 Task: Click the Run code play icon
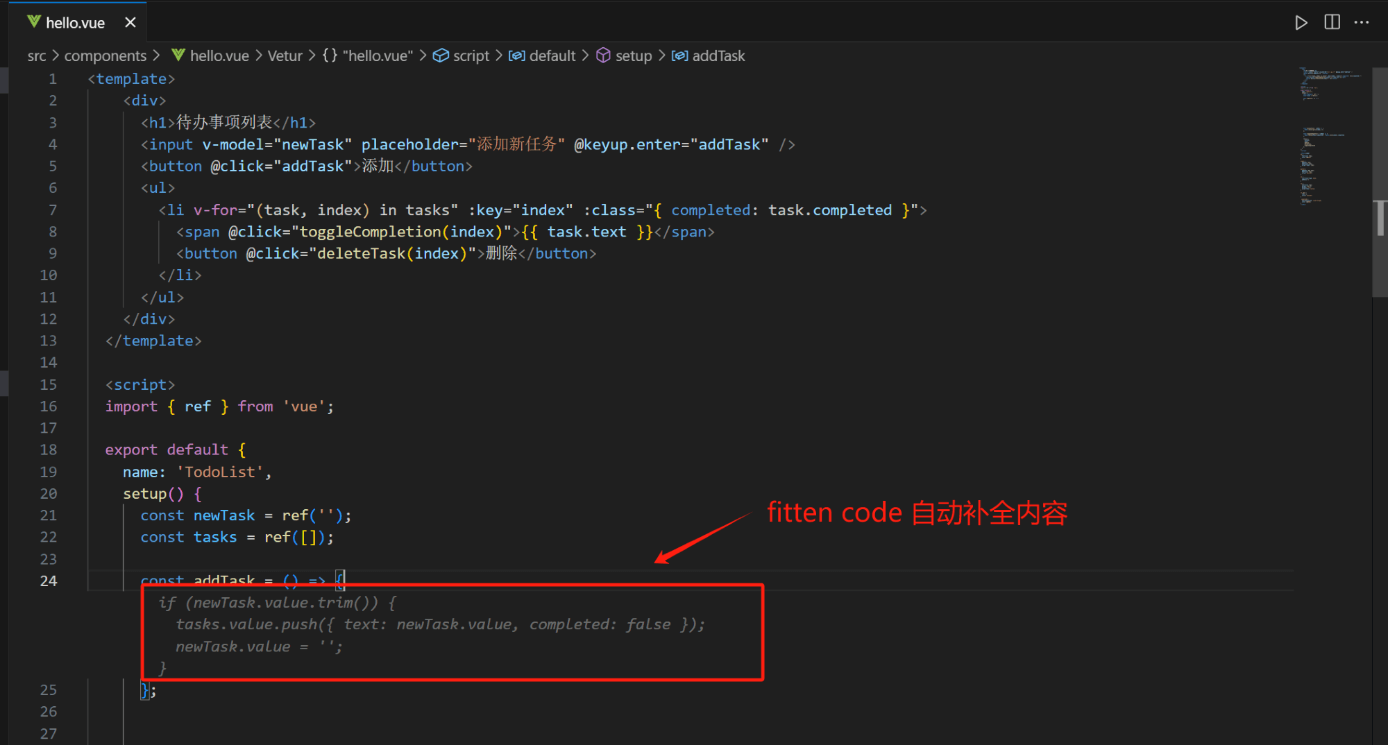tap(1301, 22)
